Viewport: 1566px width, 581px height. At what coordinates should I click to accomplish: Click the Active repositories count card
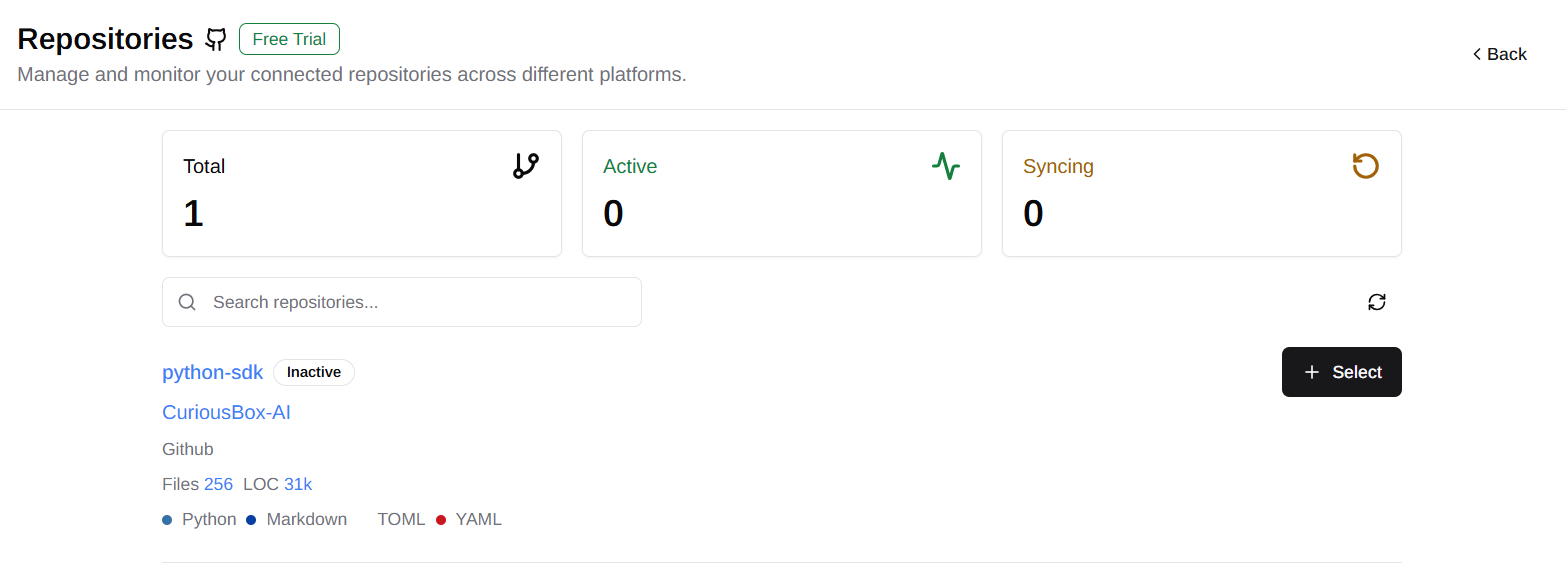pyautogui.click(x=782, y=193)
